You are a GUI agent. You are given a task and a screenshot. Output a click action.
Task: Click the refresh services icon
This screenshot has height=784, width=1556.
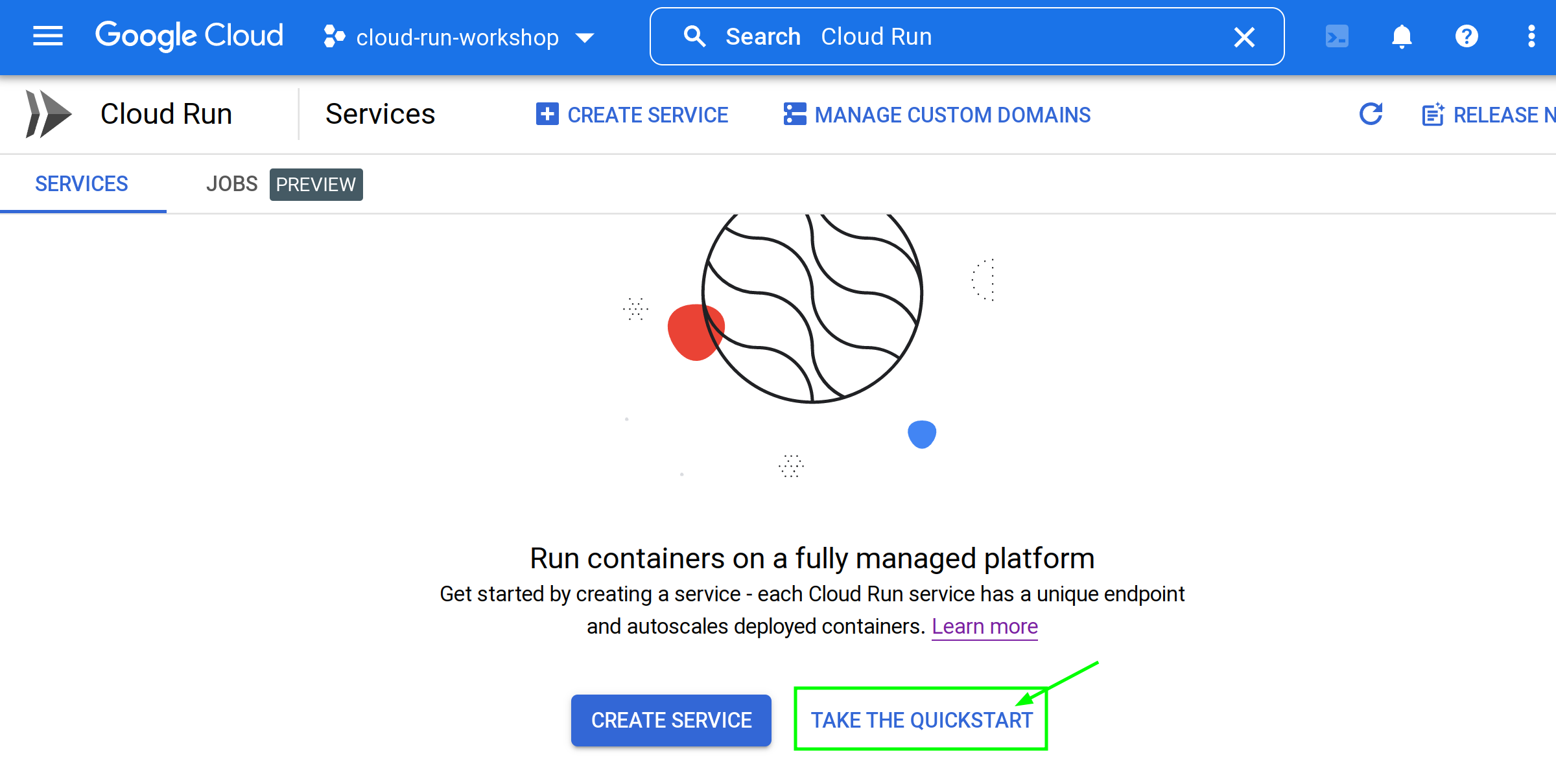tap(1371, 115)
